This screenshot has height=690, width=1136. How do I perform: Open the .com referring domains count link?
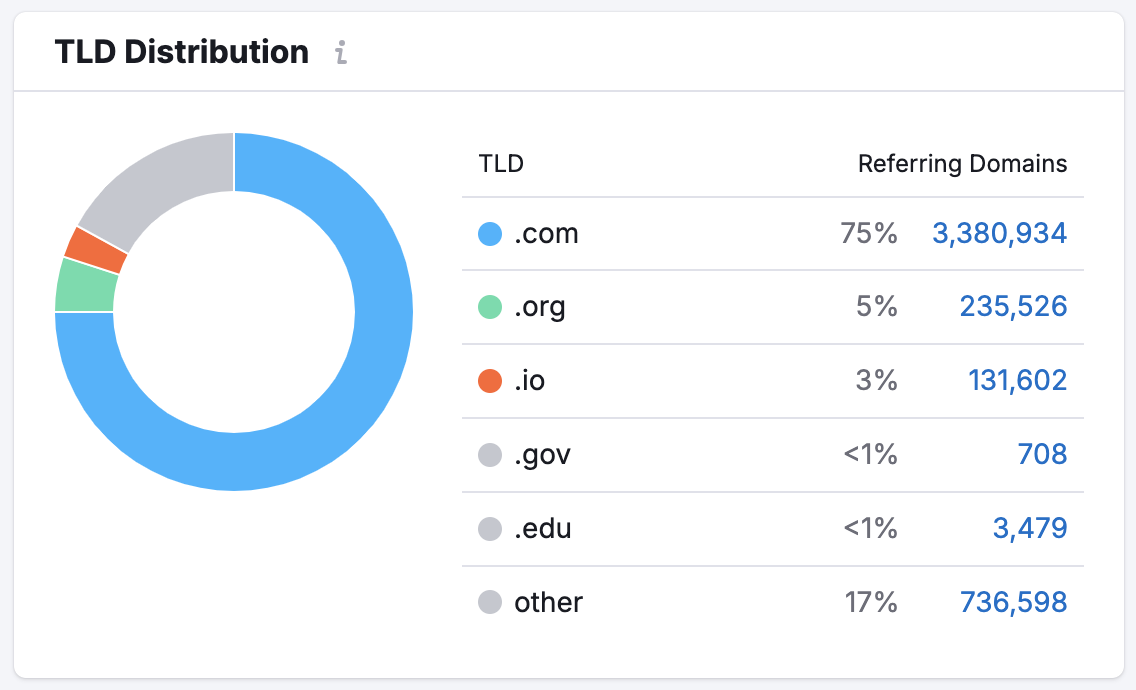(x=1000, y=232)
